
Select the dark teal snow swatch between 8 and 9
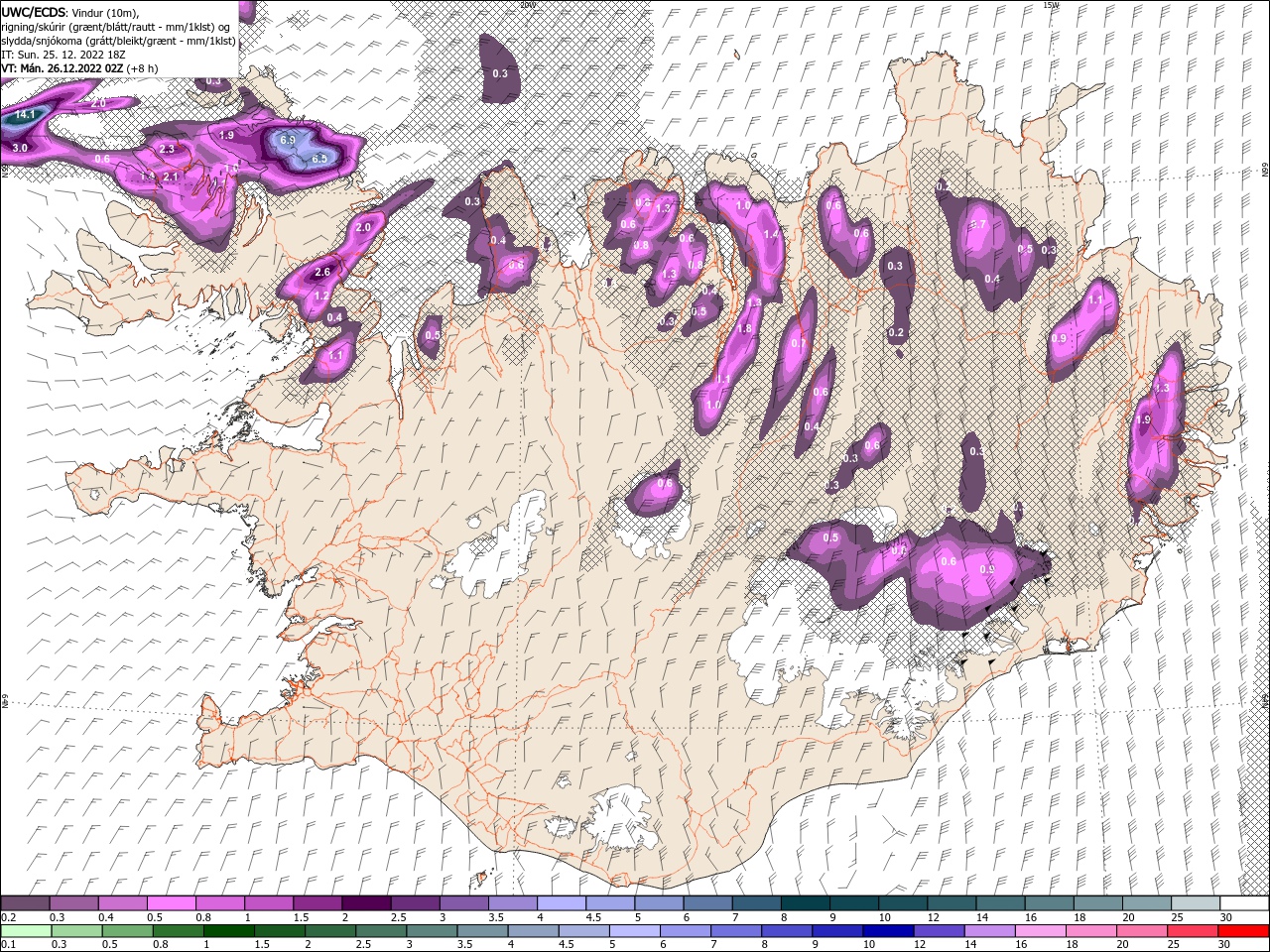pyautogui.click(x=805, y=903)
